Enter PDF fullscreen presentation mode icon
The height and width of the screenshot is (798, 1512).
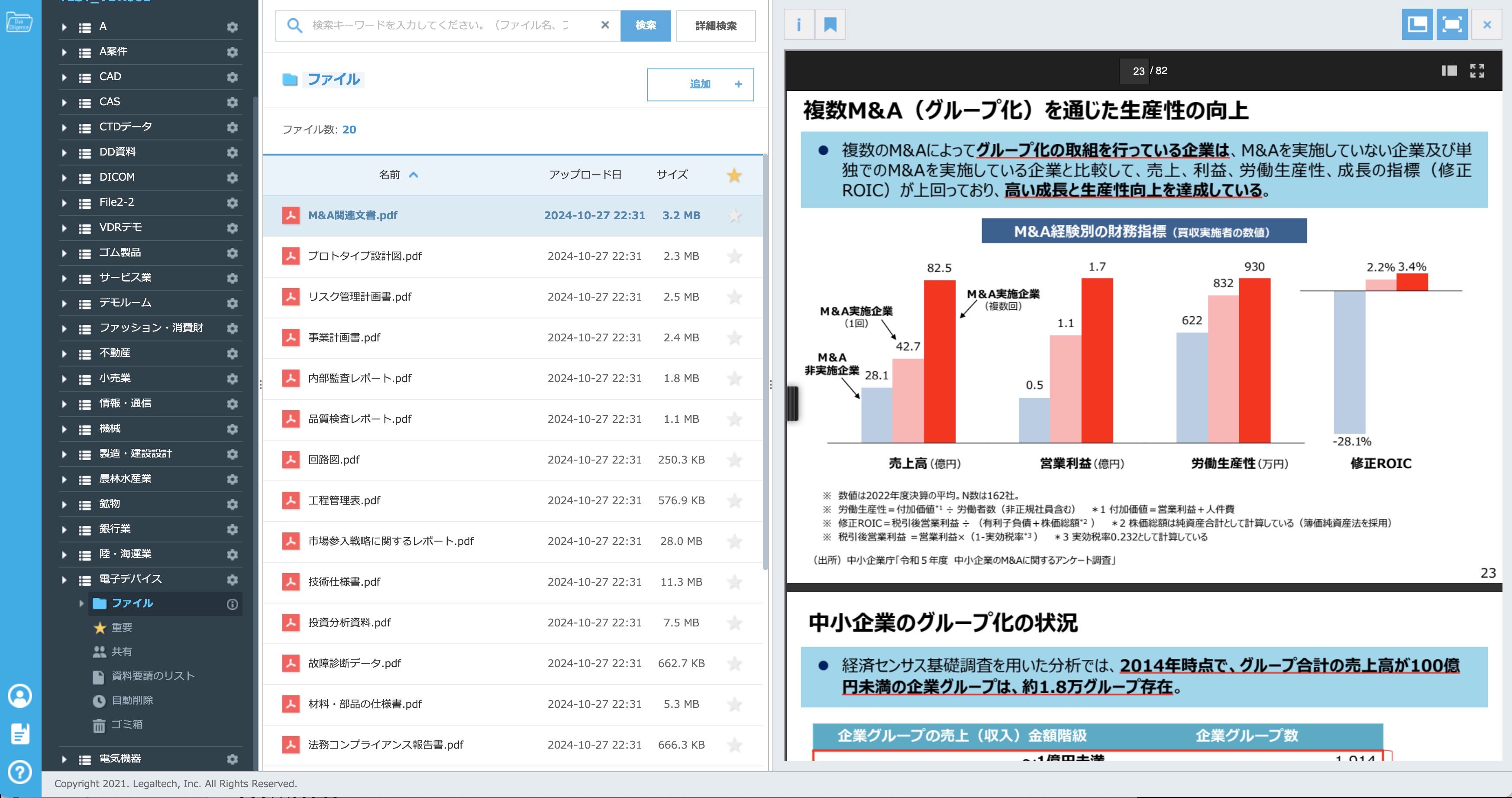click(1477, 71)
